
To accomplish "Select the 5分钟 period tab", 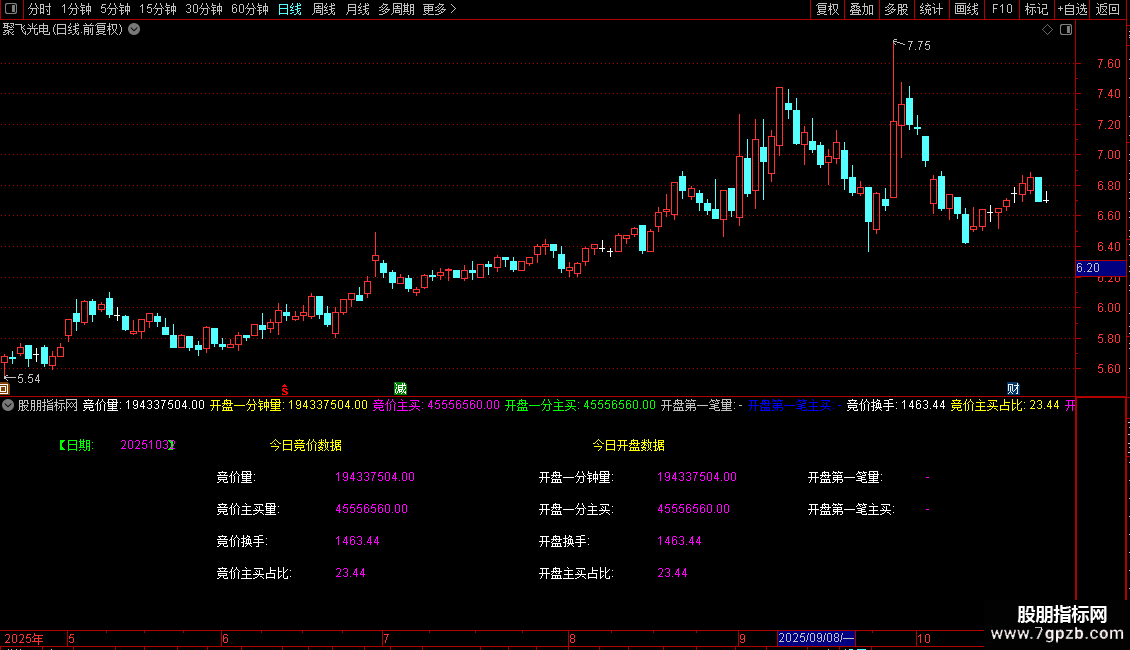I will point(115,9).
